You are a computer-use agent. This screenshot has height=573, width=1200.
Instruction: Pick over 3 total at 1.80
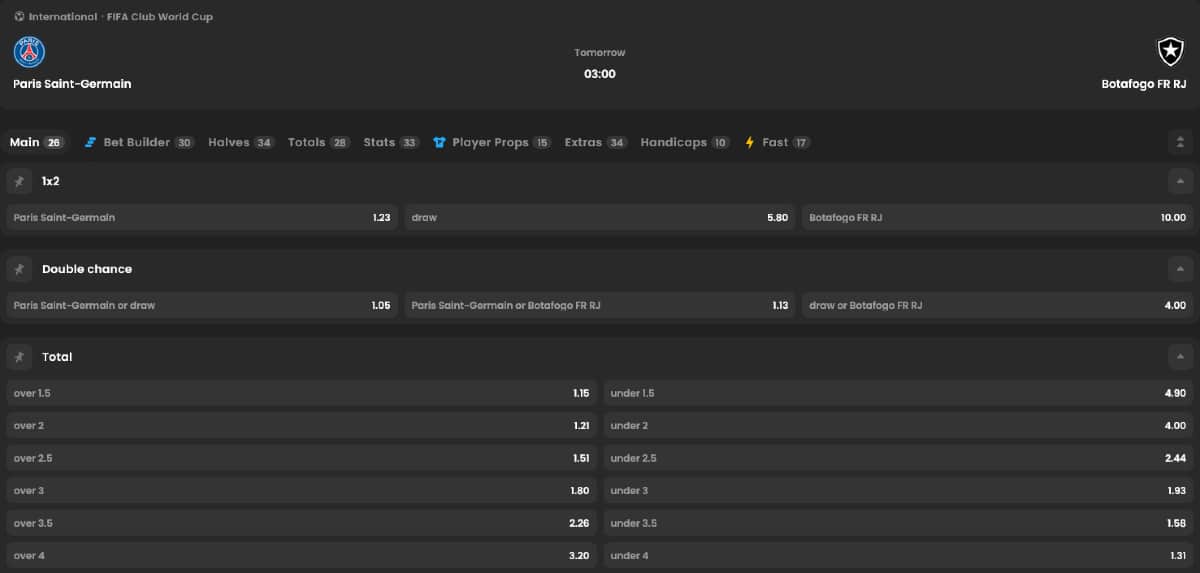tap(302, 490)
